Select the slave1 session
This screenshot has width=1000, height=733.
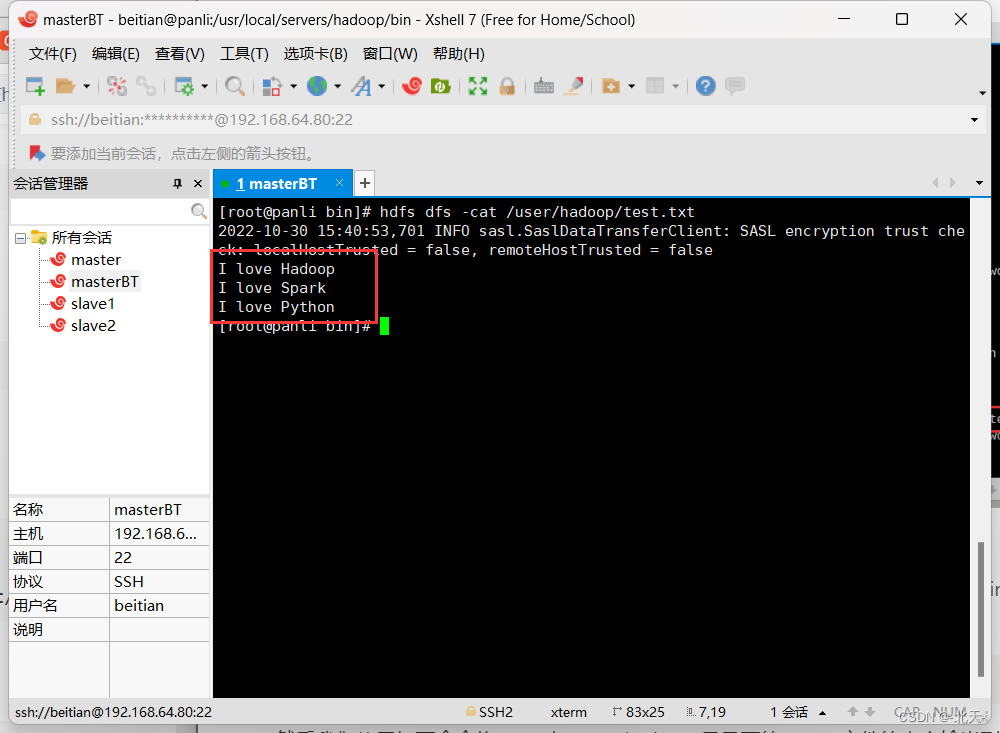tap(92, 304)
